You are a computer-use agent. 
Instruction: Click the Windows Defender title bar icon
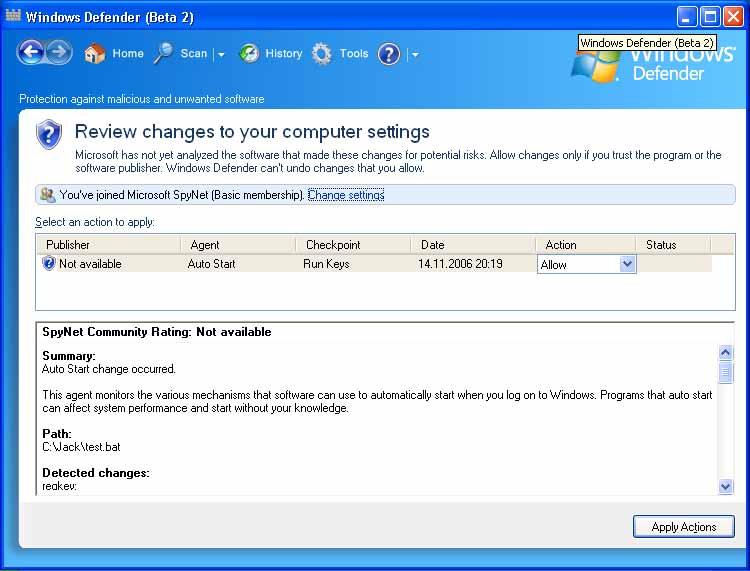[x=13, y=15]
